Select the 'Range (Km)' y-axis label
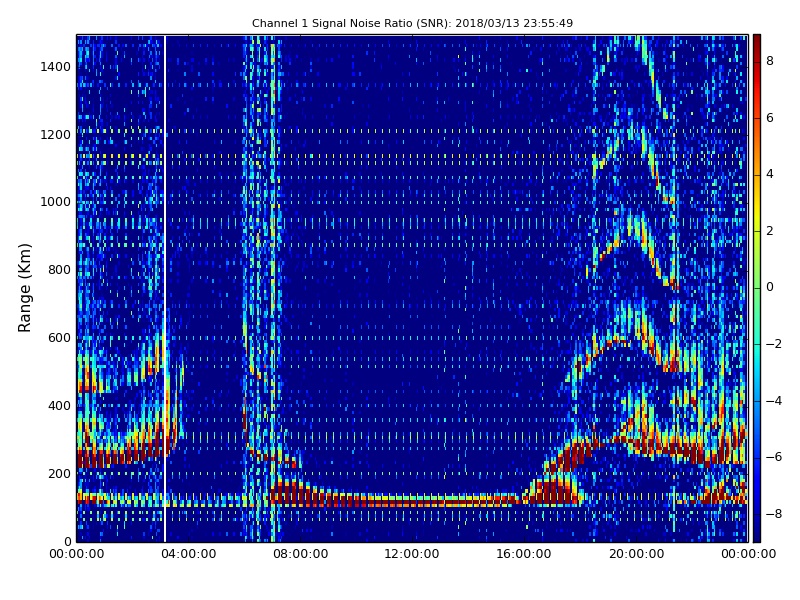The height and width of the screenshot is (600, 800). point(24,288)
